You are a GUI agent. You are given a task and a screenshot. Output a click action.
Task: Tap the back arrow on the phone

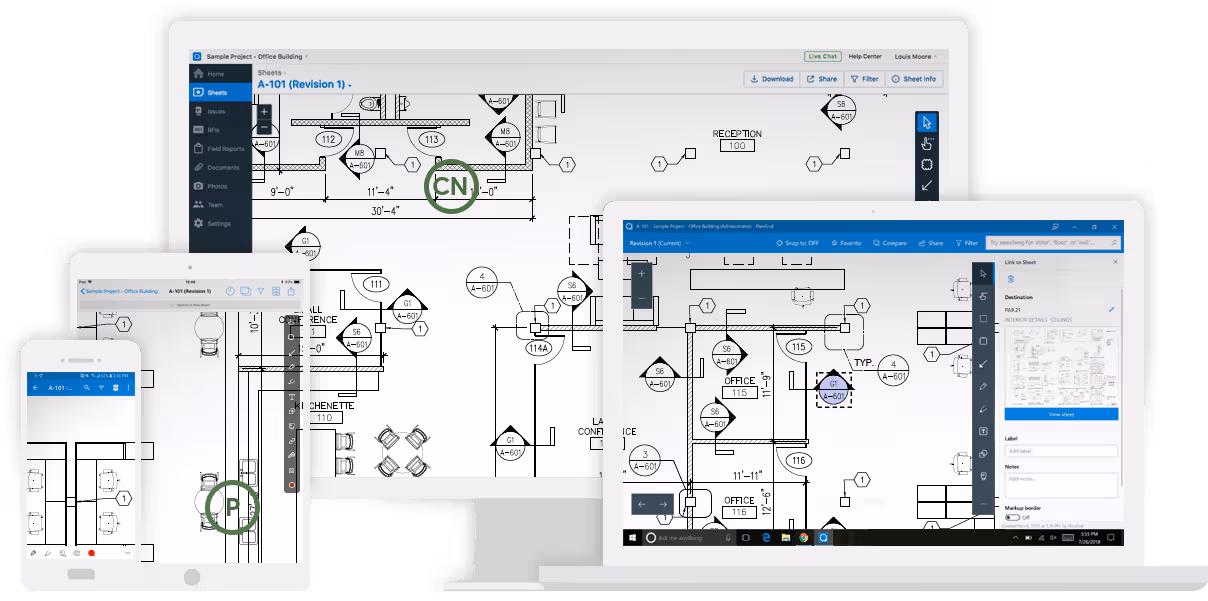tap(36, 387)
